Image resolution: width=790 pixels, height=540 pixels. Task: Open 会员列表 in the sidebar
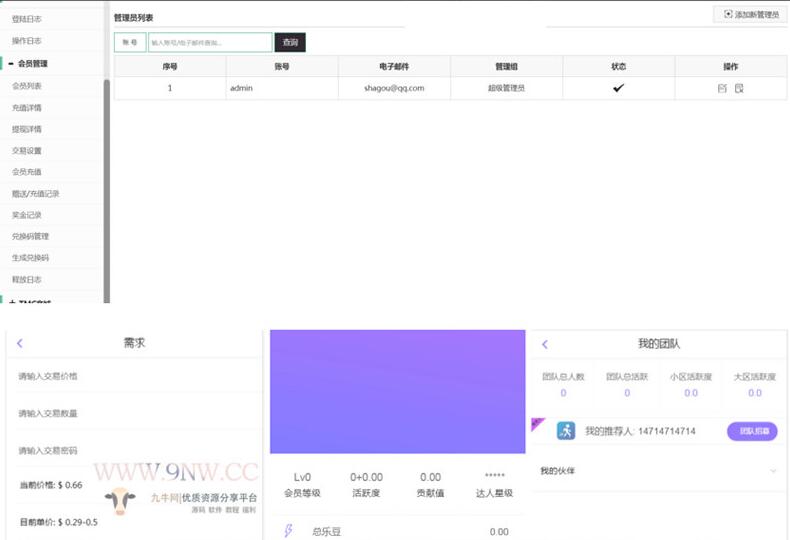pos(27,86)
